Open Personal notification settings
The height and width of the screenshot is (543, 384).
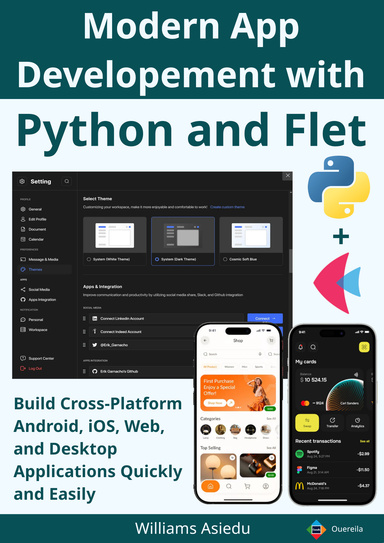[32, 320]
